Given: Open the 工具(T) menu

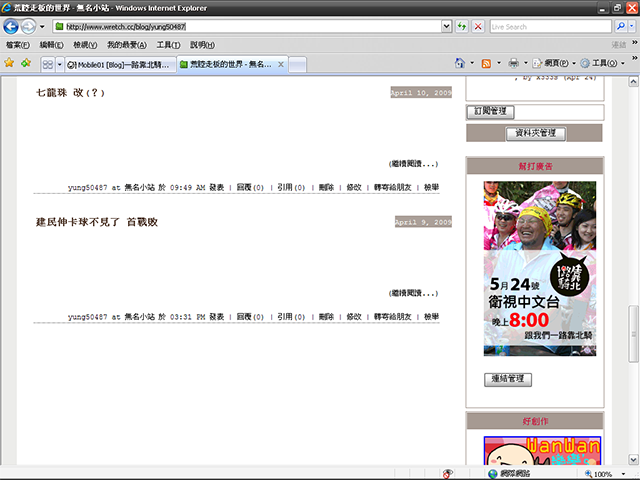Looking at the screenshot, I should (x=168, y=45).
